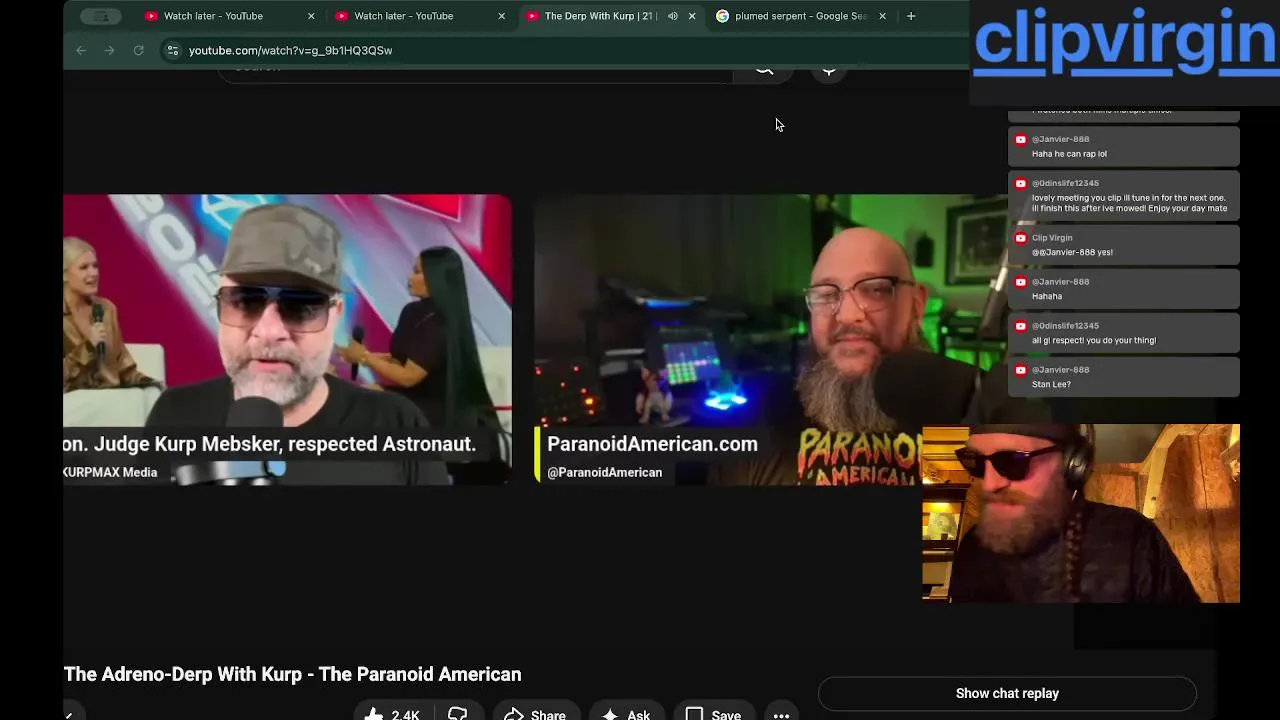
Task: Open a new browser tab
Action: pos(911,16)
